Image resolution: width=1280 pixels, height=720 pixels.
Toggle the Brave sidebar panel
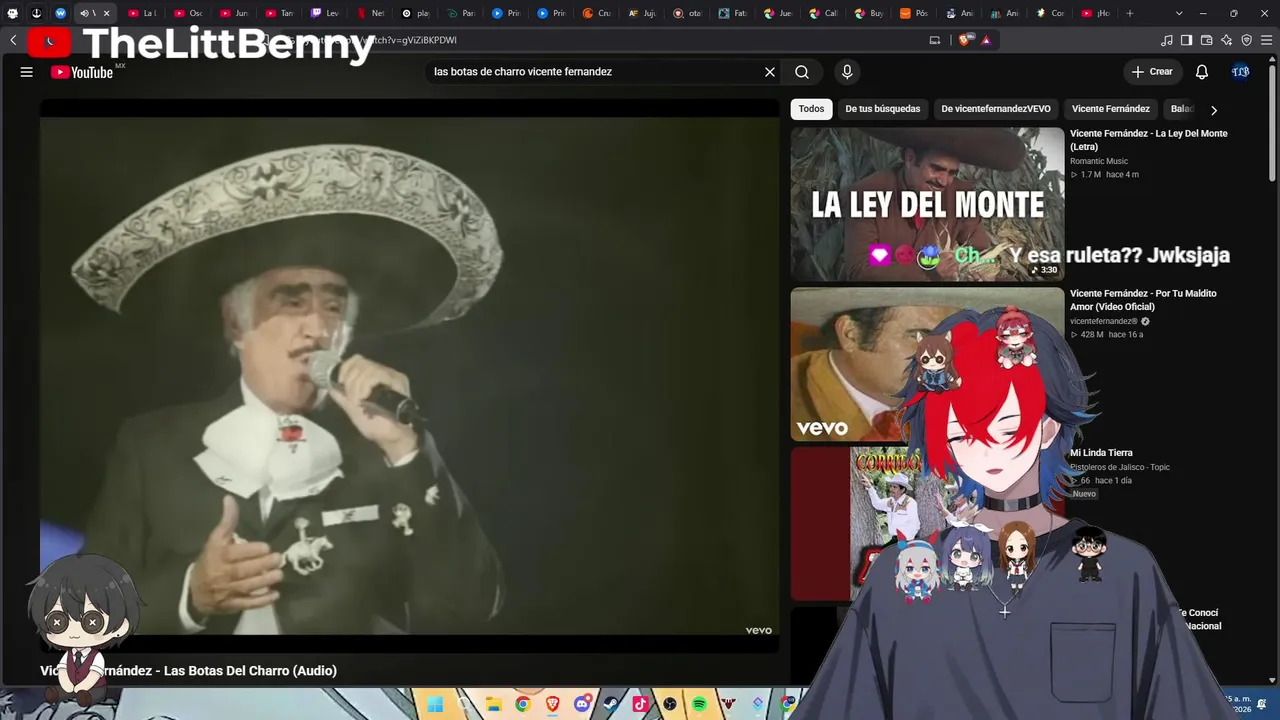click(1187, 40)
